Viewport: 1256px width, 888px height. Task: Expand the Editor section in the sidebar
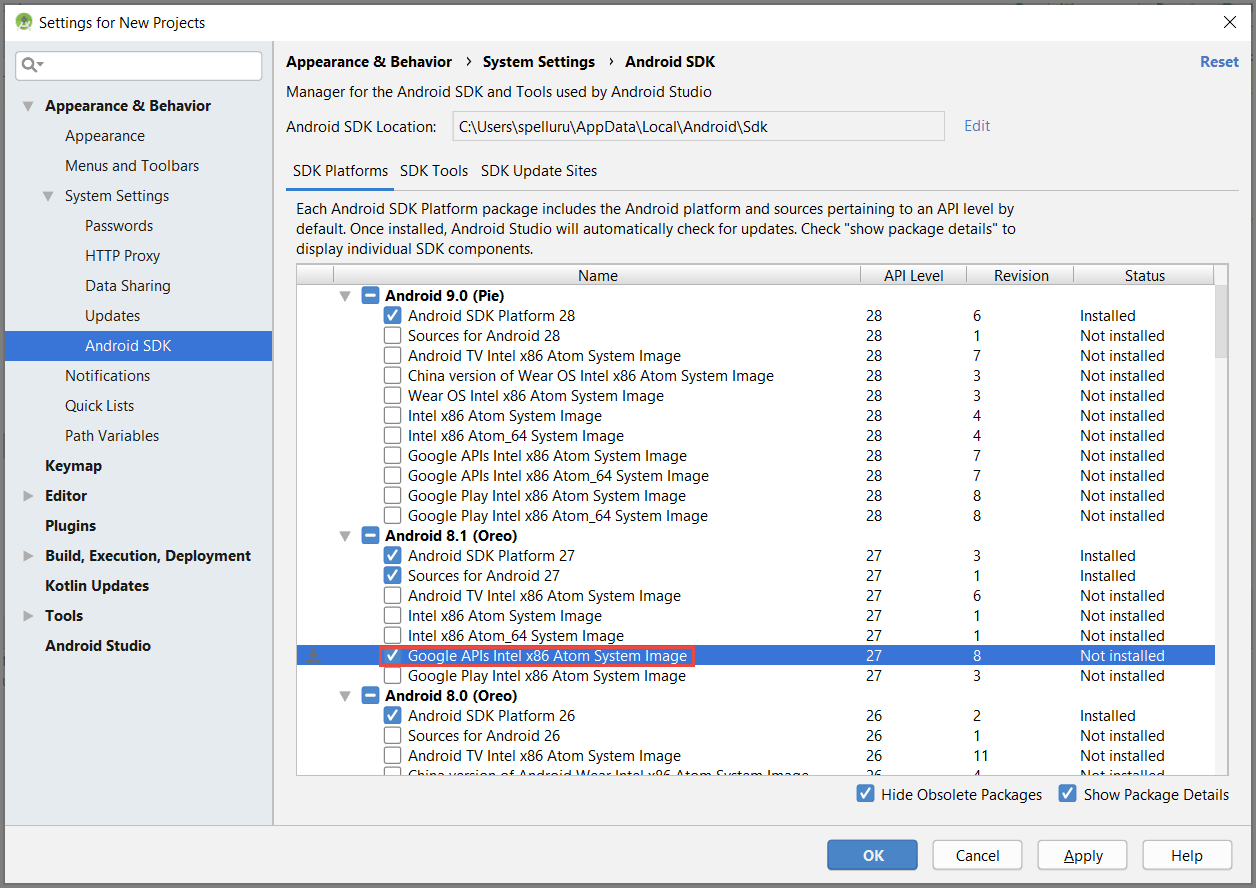29,495
